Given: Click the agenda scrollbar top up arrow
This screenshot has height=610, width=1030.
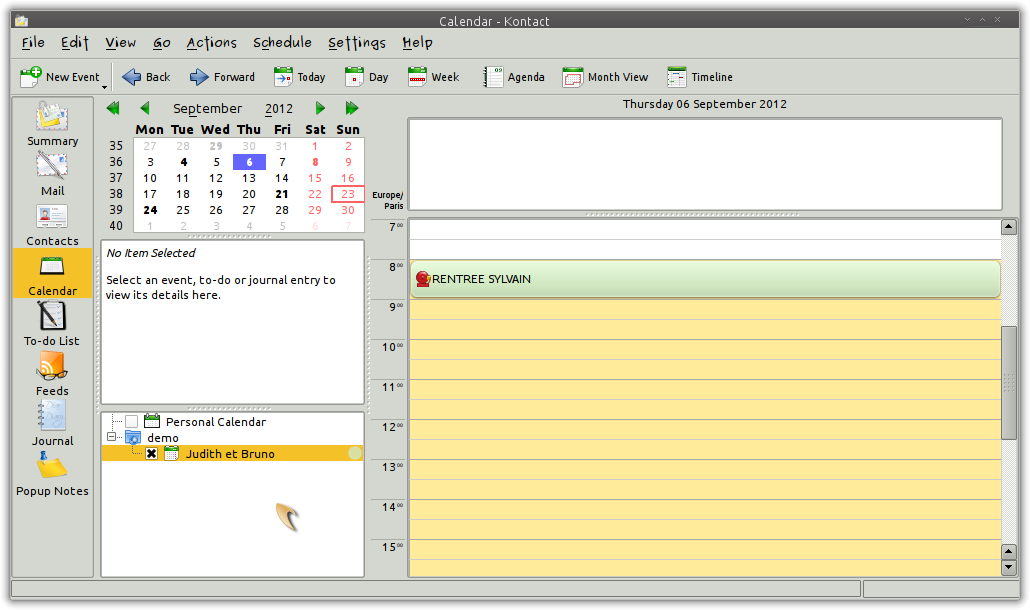Looking at the screenshot, I should [x=1009, y=227].
